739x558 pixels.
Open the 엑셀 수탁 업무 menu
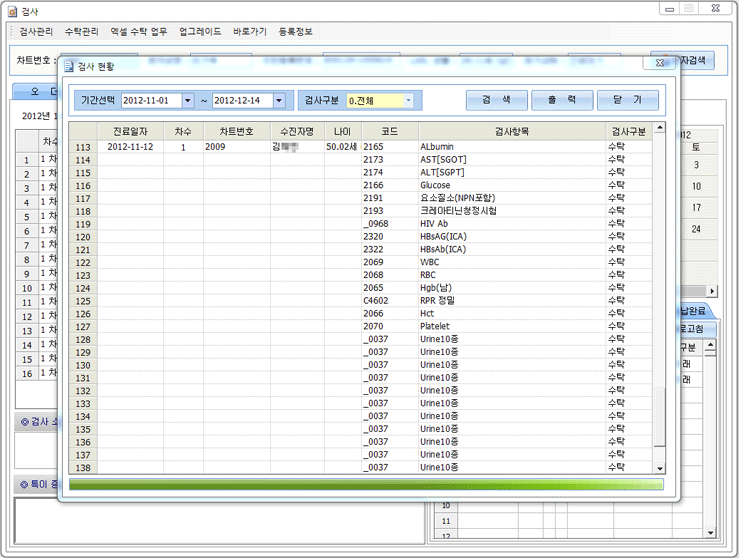139,32
